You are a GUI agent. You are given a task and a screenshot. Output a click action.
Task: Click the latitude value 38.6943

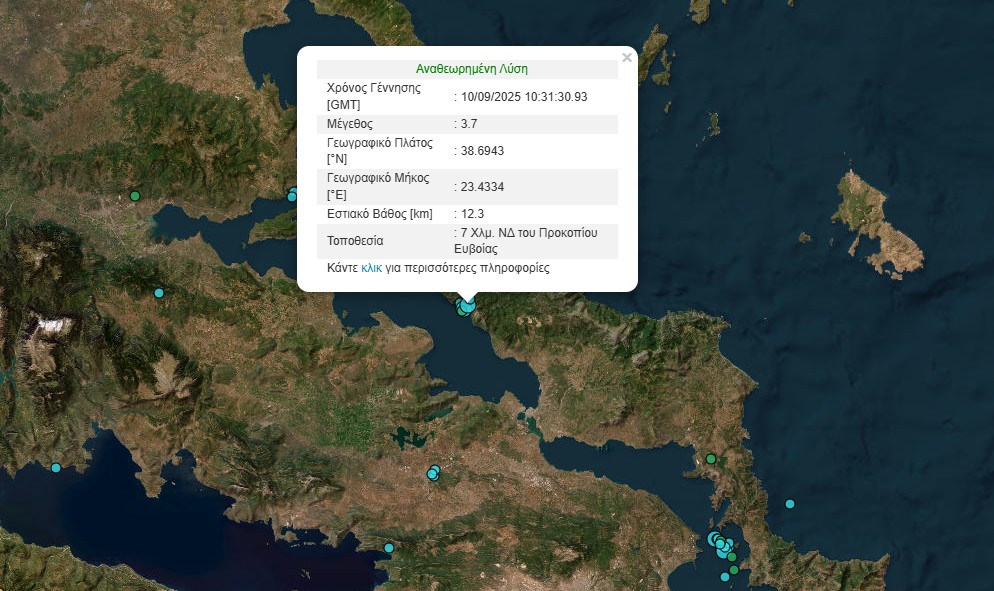tap(481, 150)
